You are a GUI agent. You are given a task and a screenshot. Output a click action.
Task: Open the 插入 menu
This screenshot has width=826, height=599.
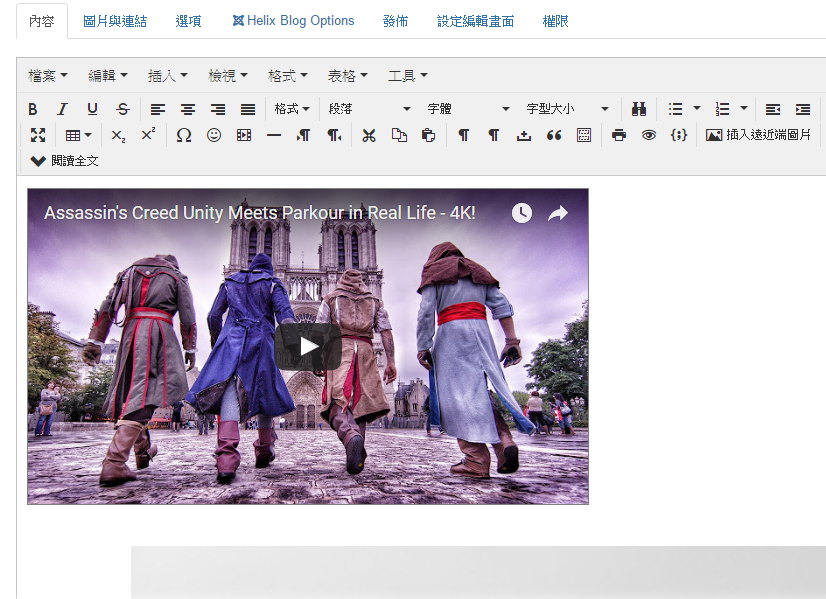(167, 75)
